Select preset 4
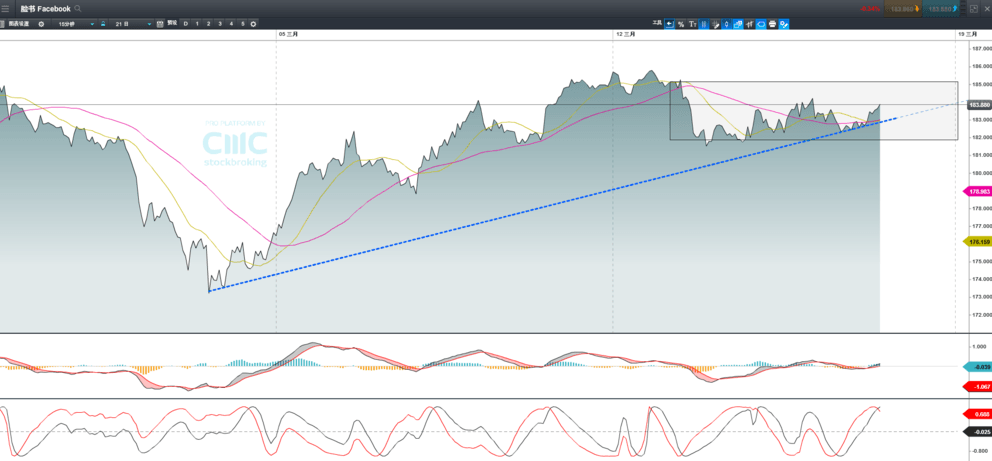 click(x=231, y=24)
